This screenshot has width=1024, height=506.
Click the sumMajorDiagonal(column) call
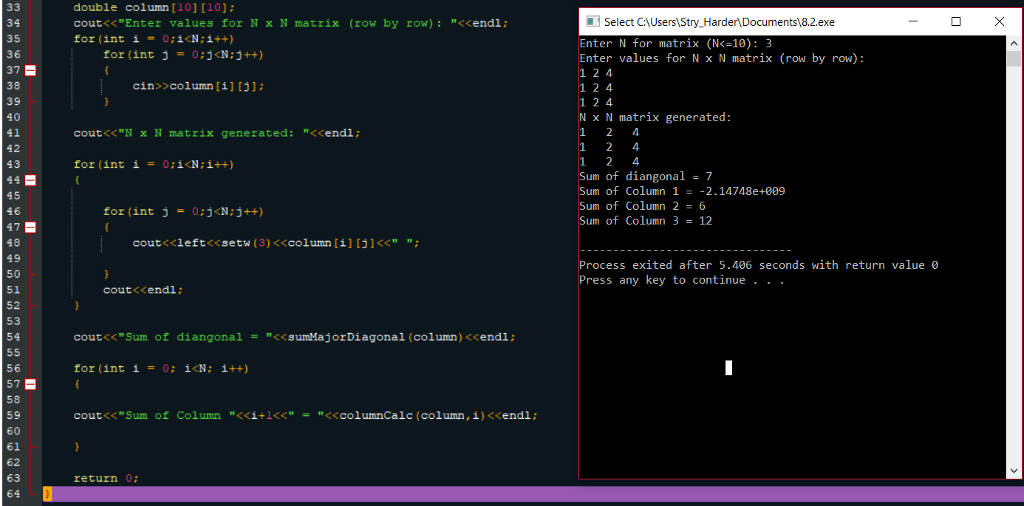[376, 337]
